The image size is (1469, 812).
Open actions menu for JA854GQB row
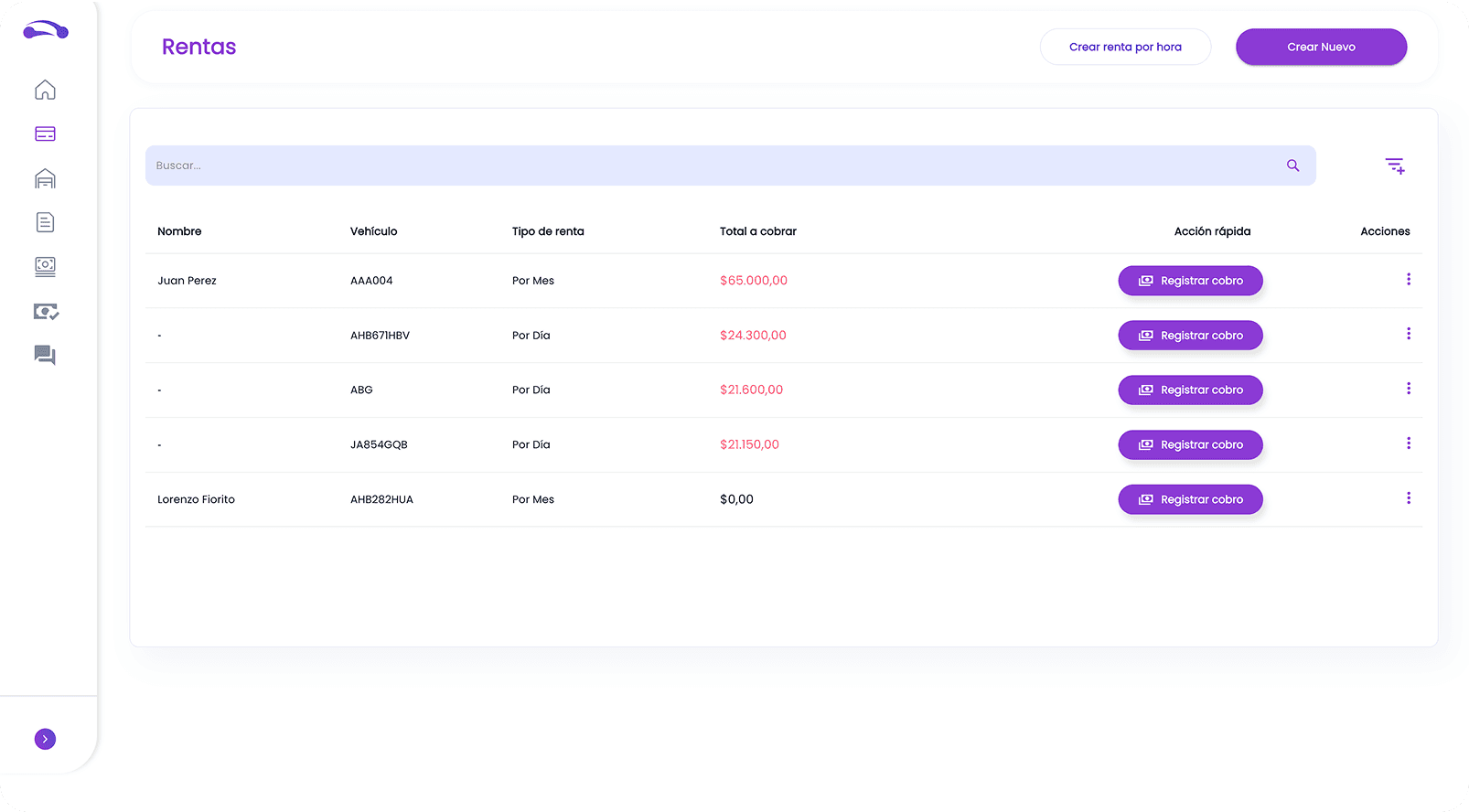(1408, 443)
